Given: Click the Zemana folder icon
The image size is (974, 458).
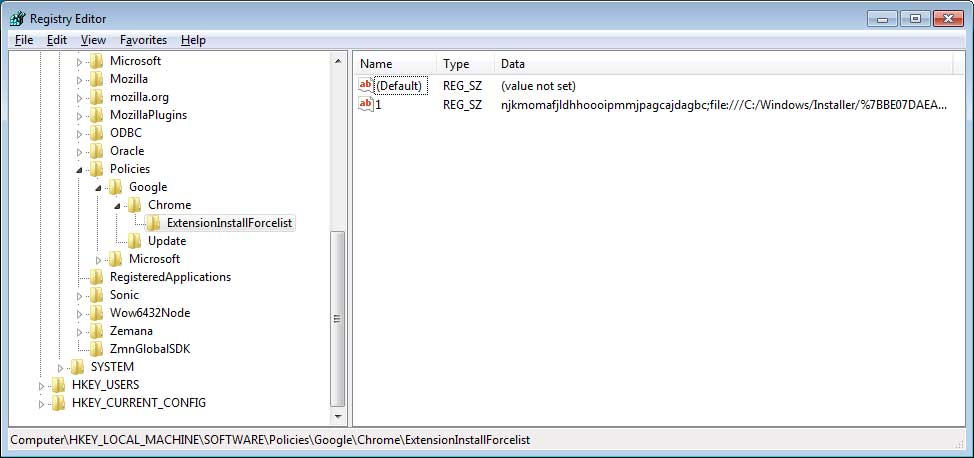Looking at the screenshot, I should [96, 331].
